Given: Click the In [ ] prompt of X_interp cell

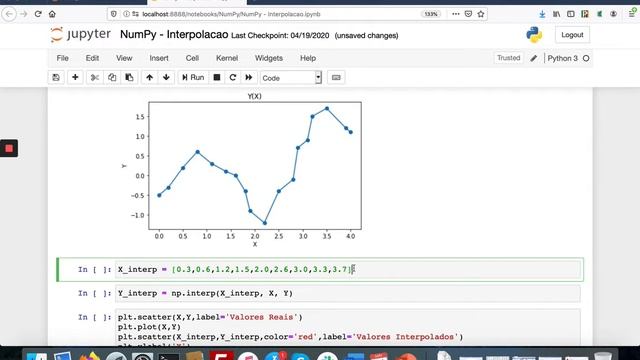Looking at the screenshot, I should pyautogui.click(x=94, y=269).
